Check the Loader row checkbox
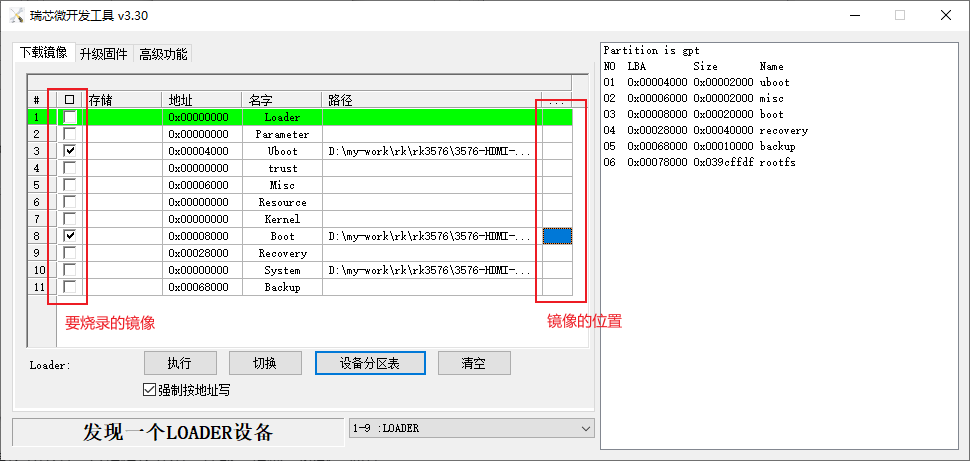 pyautogui.click(x=71, y=117)
